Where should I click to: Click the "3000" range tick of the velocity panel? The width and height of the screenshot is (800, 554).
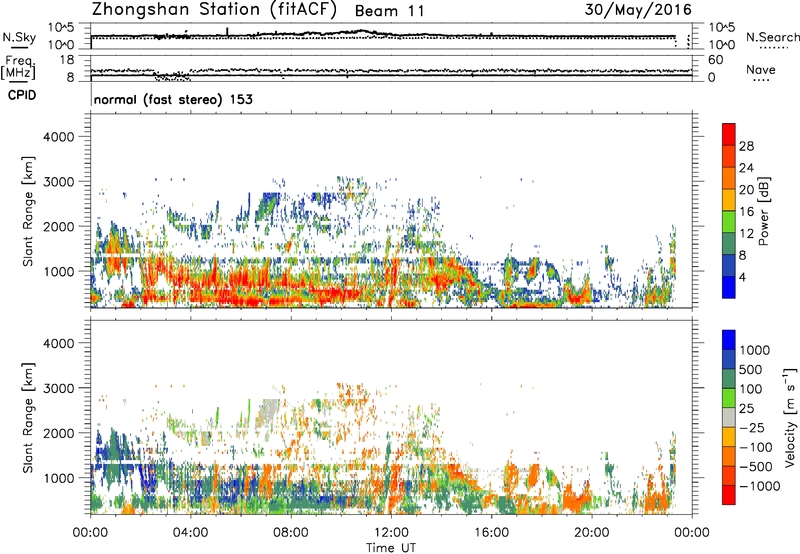coord(59,388)
